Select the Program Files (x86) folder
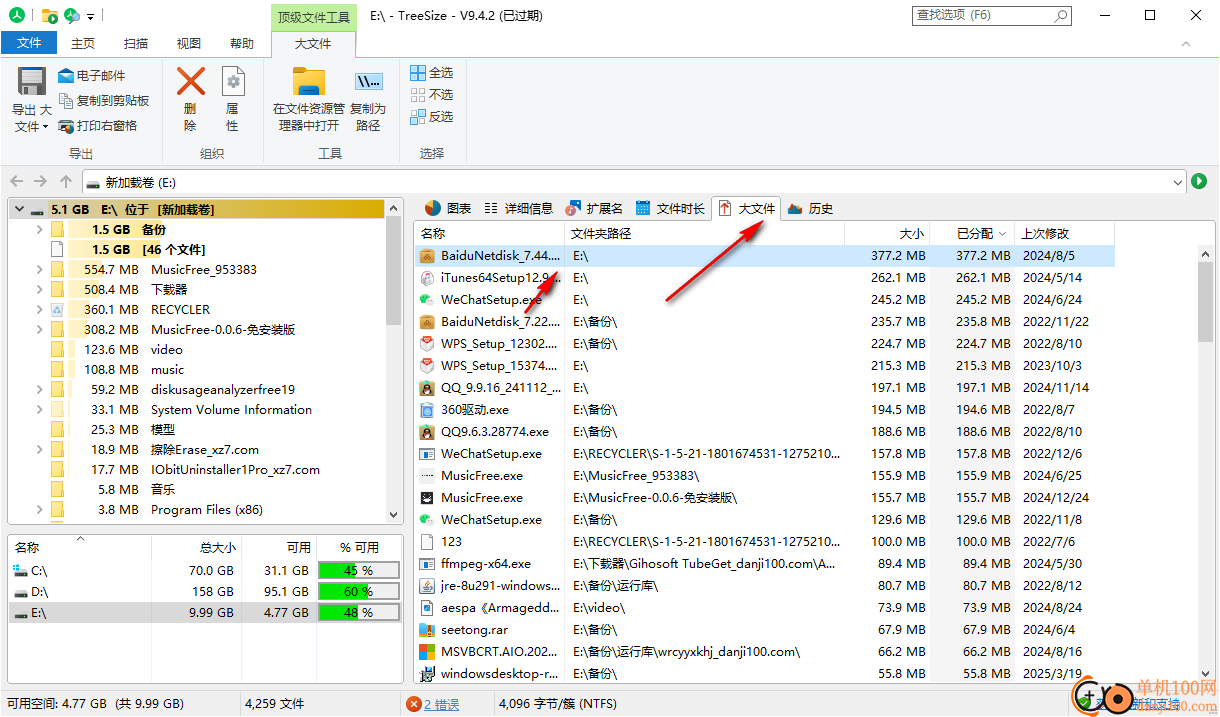The height and width of the screenshot is (717, 1220). (206, 510)
